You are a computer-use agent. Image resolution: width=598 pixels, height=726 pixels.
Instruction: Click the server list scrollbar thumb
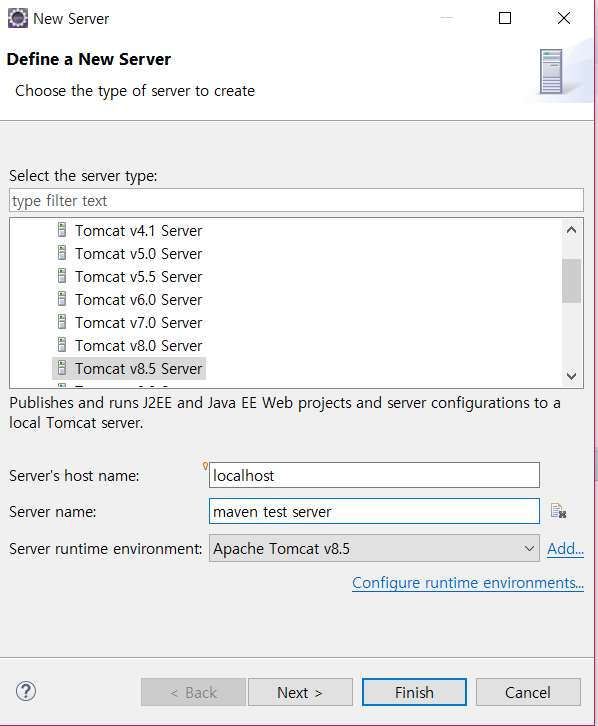[572, 281]
